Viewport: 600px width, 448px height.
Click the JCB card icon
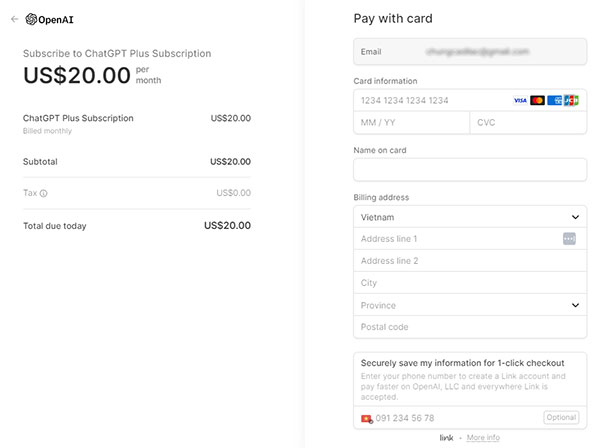[x=571, y=101]
